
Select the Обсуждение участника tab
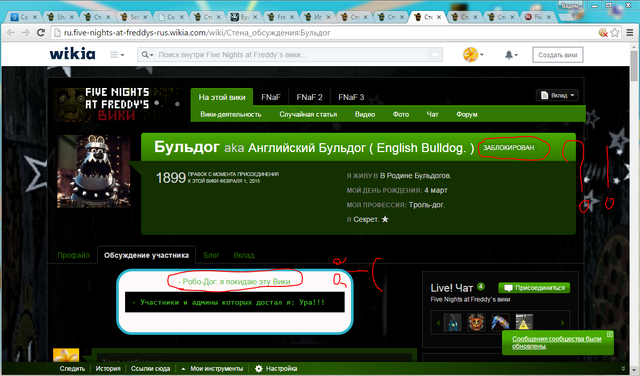point(146,255)
